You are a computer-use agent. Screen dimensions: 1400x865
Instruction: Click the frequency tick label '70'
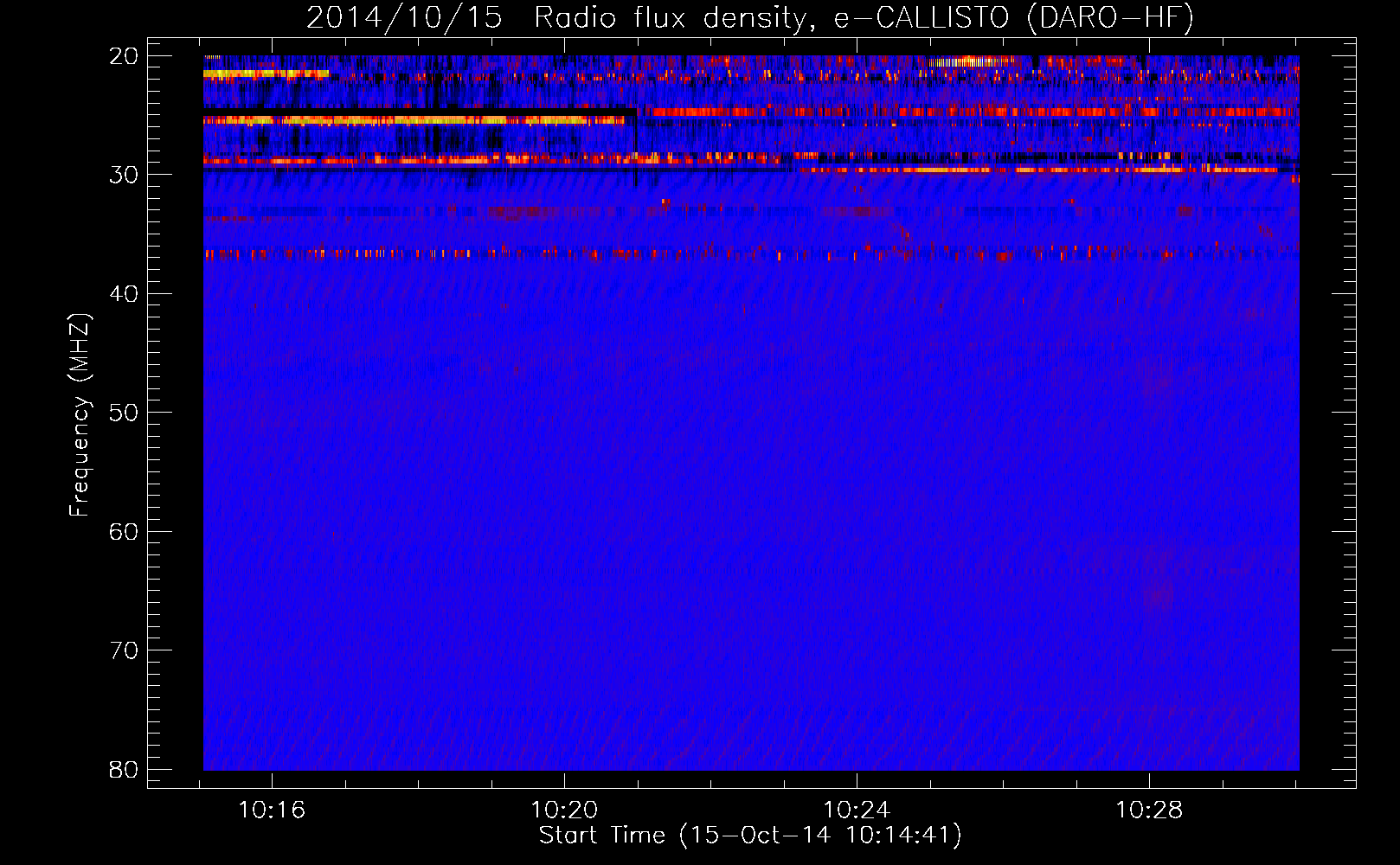(x=124, y=650)
